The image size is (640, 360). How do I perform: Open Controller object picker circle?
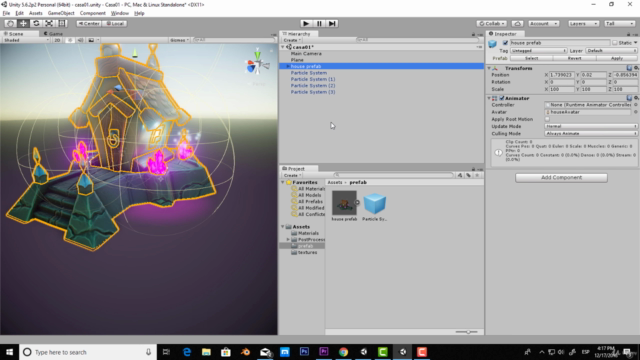coord(636,105)
